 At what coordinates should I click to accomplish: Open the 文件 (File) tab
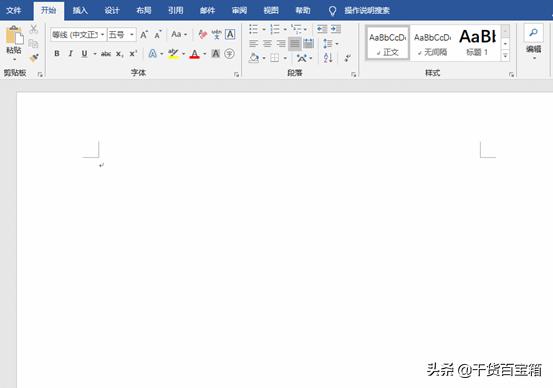pyautogui.click(x=14, y=11)
